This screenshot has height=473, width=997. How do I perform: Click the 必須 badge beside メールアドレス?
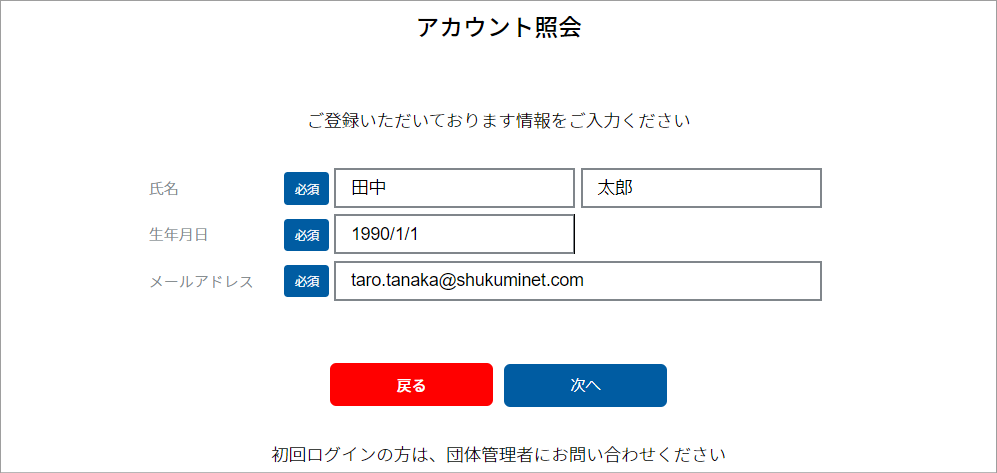click(x=306, y=282)
